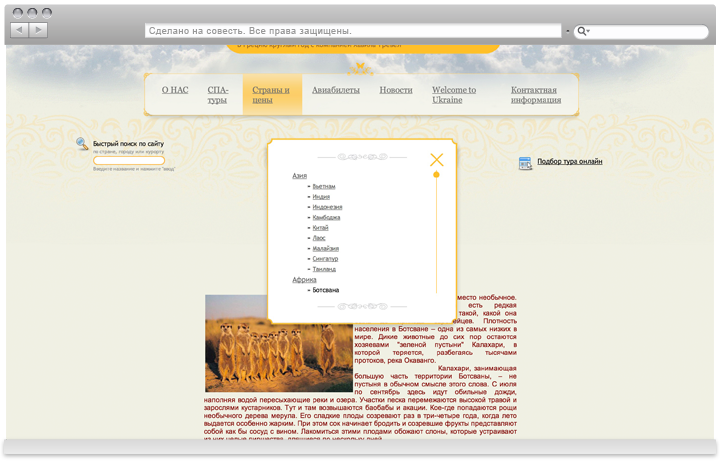Click the meerkats photo

point(279,343)
